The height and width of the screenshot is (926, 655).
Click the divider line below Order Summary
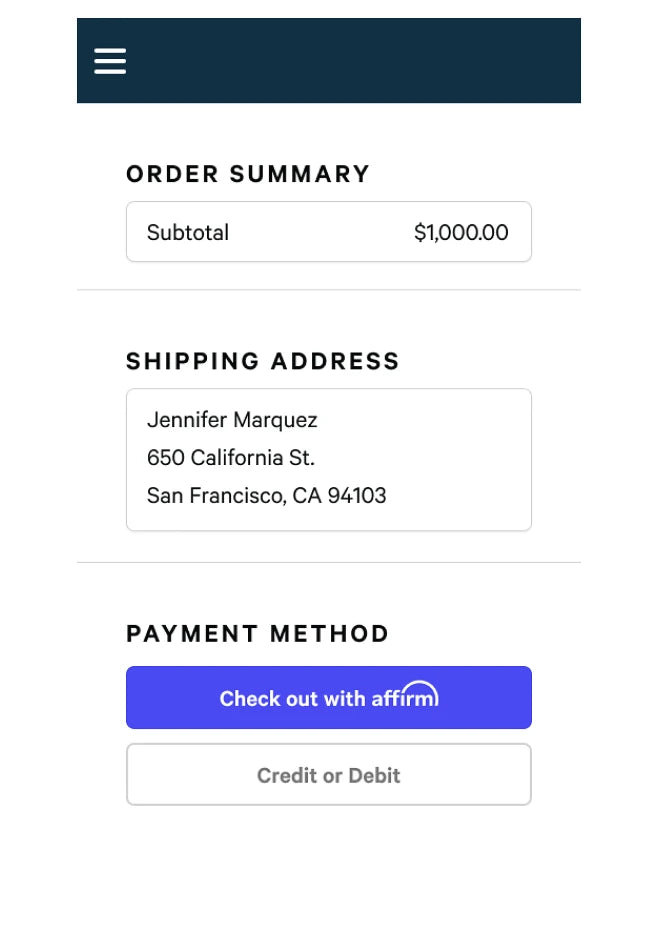click(328, 290)
